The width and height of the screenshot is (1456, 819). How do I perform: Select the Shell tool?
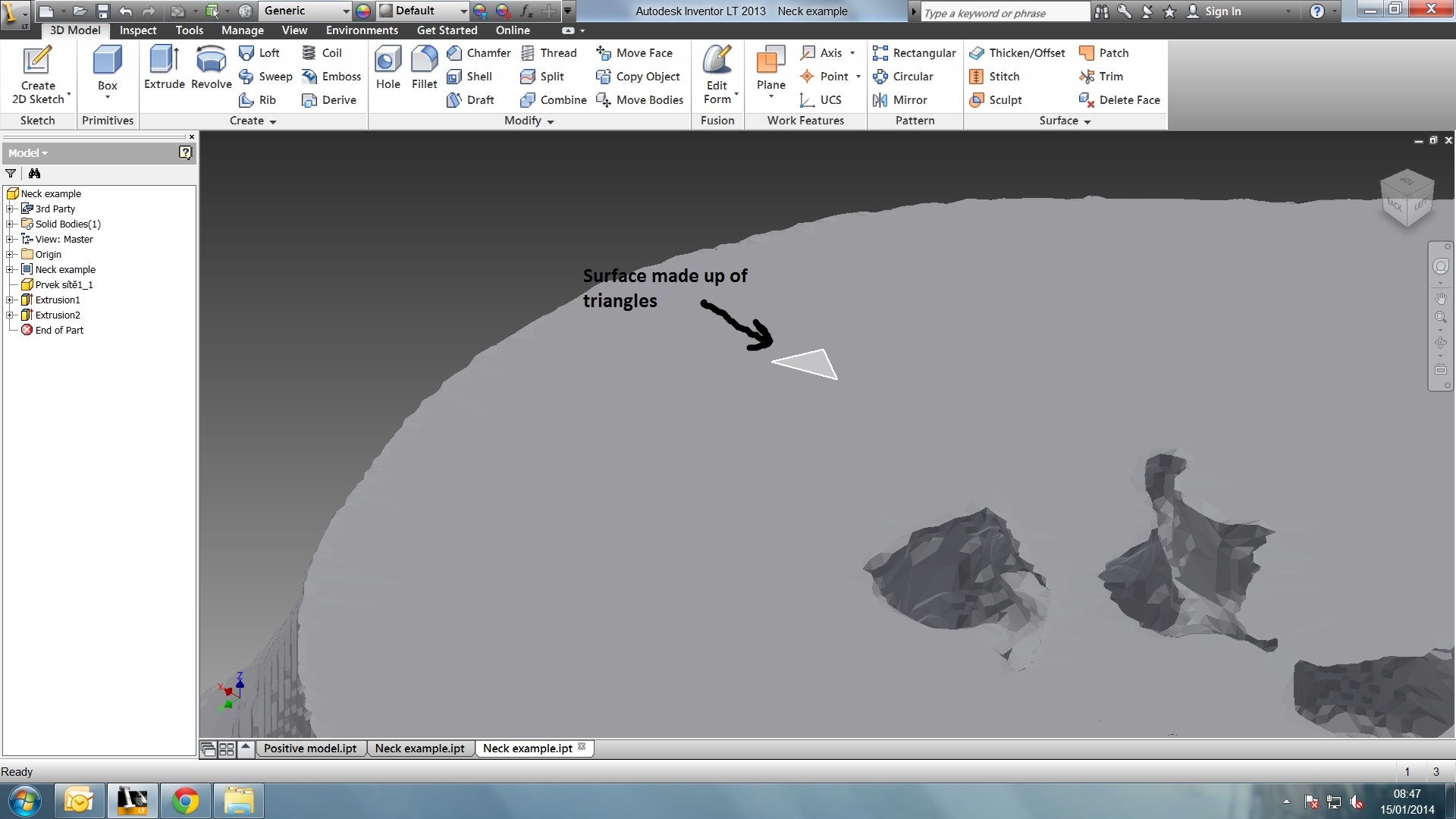[x=471, y=76]
